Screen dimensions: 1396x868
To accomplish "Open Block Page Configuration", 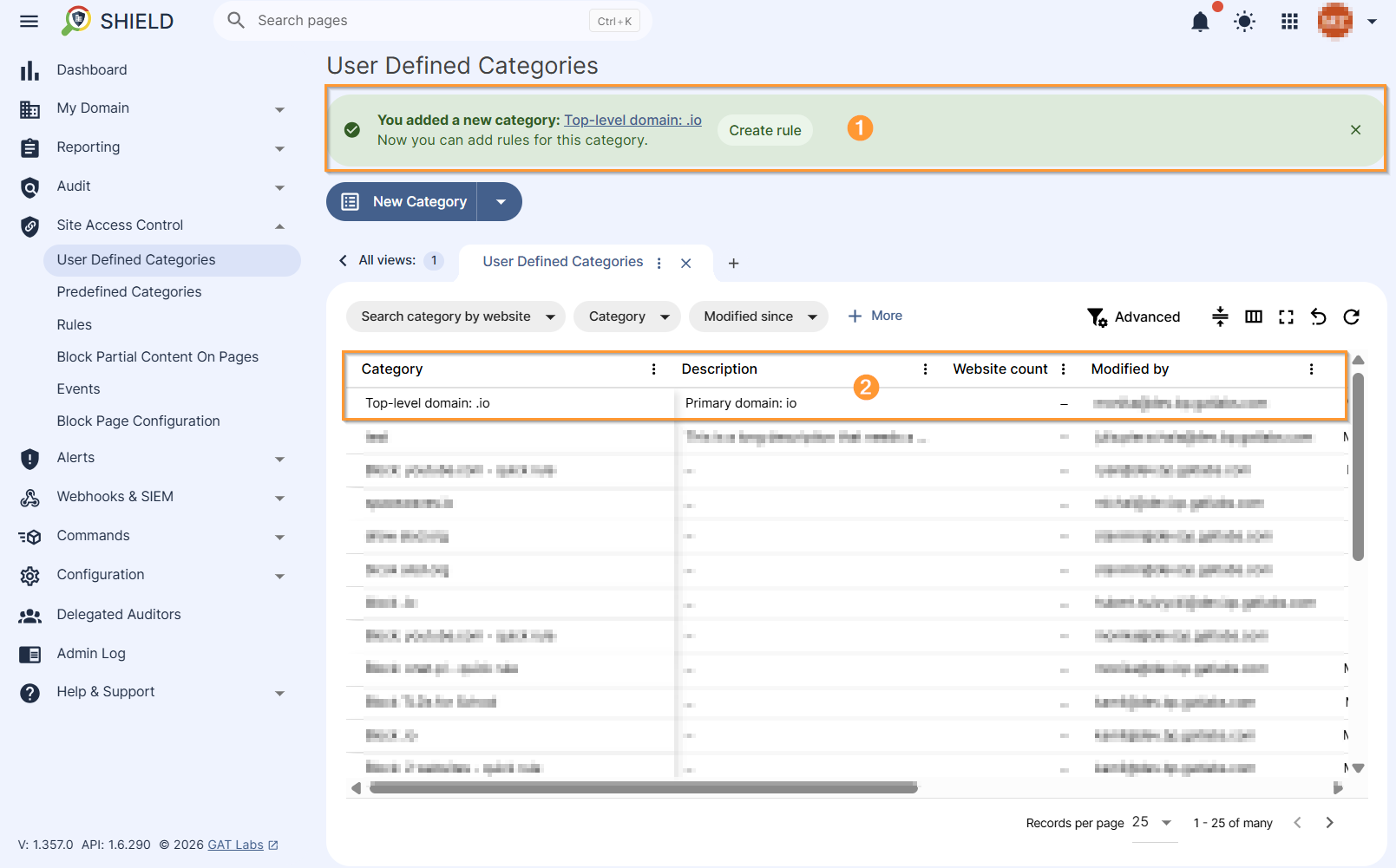I will (139, 421).
